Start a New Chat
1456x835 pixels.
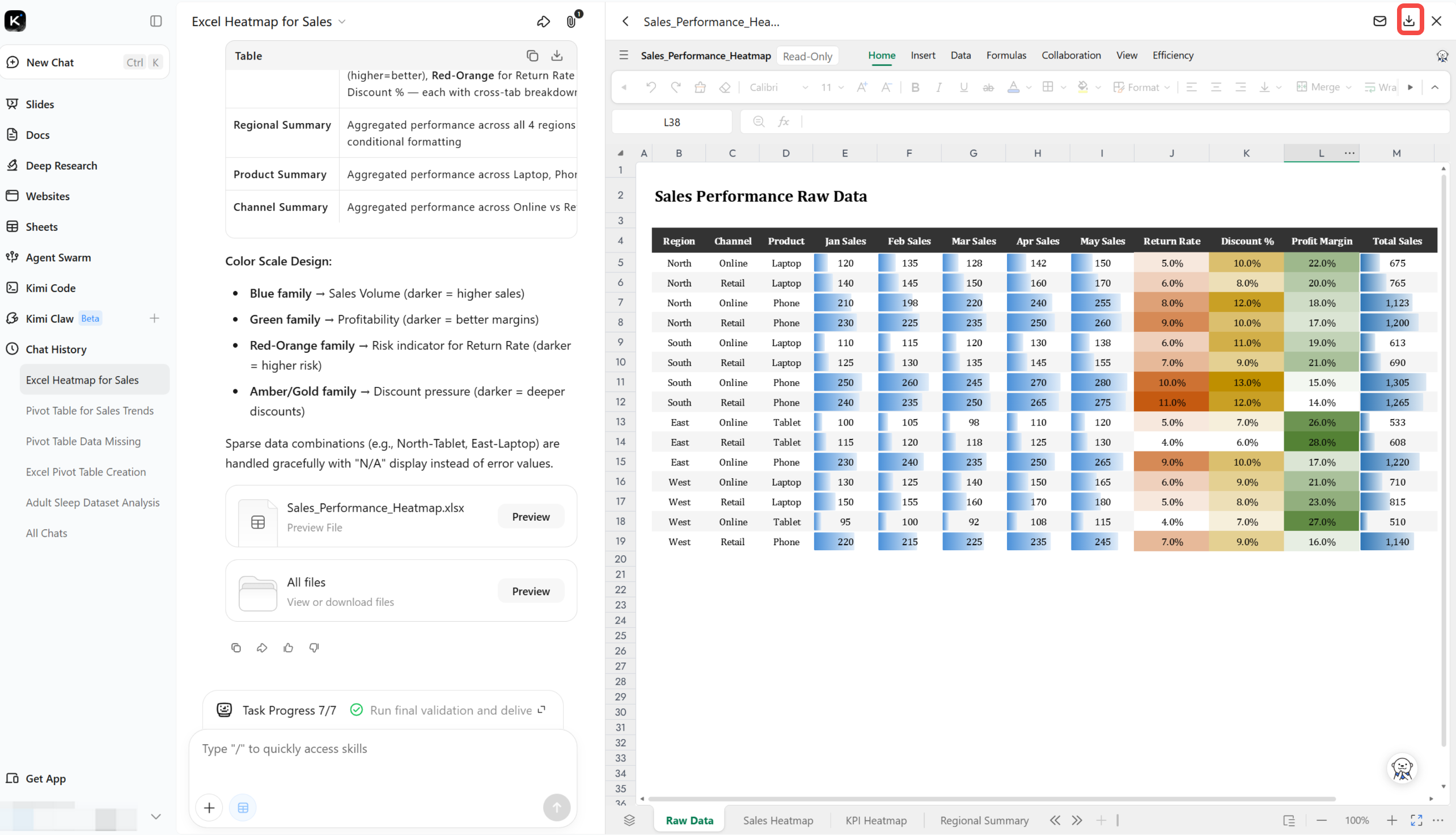click(86, 62)
